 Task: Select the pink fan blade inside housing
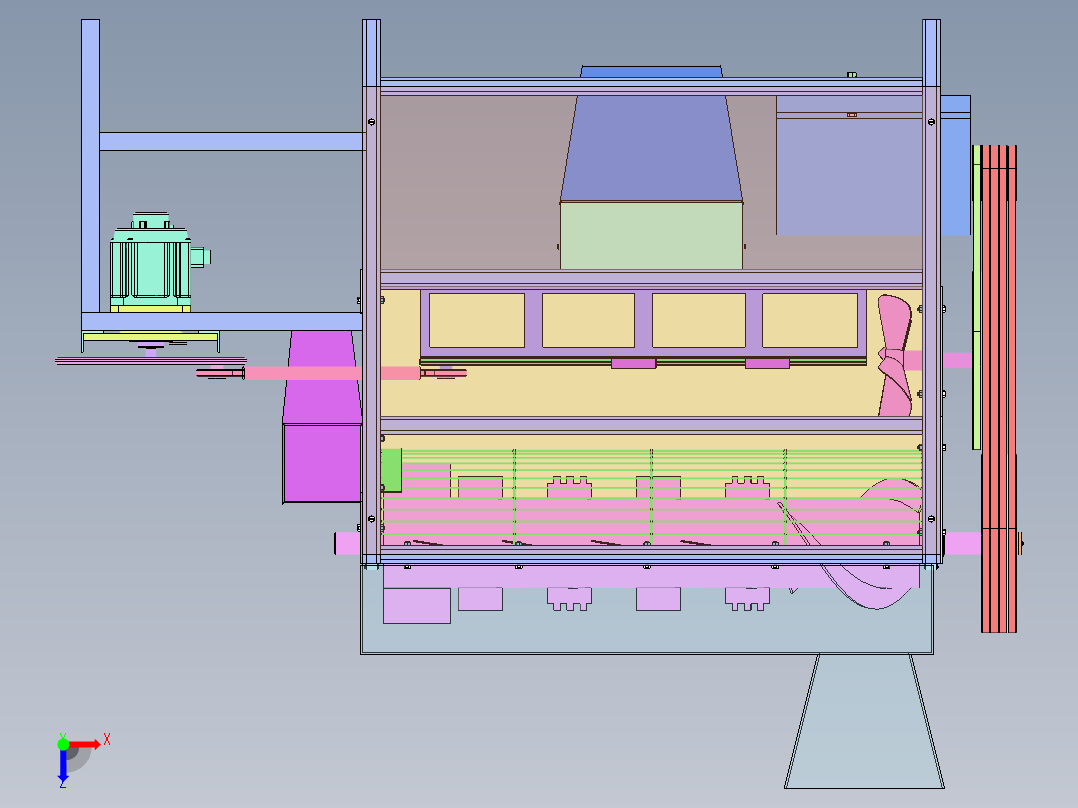[x=894, y=356]
